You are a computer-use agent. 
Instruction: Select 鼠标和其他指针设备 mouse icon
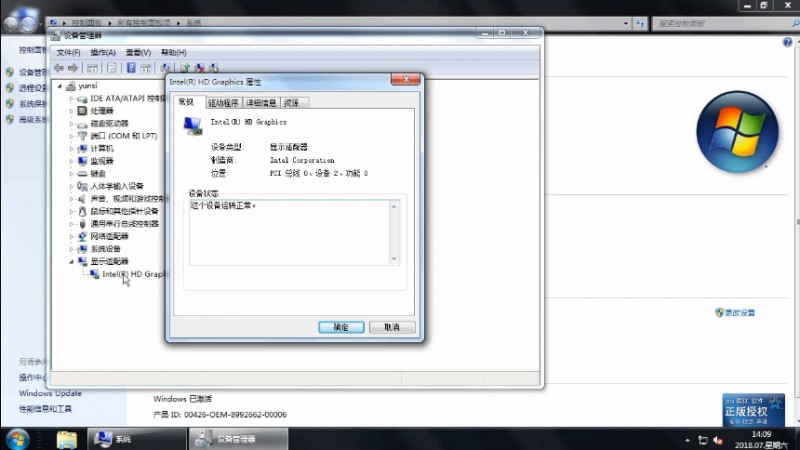pyautogui.click(x=82, y=211)
